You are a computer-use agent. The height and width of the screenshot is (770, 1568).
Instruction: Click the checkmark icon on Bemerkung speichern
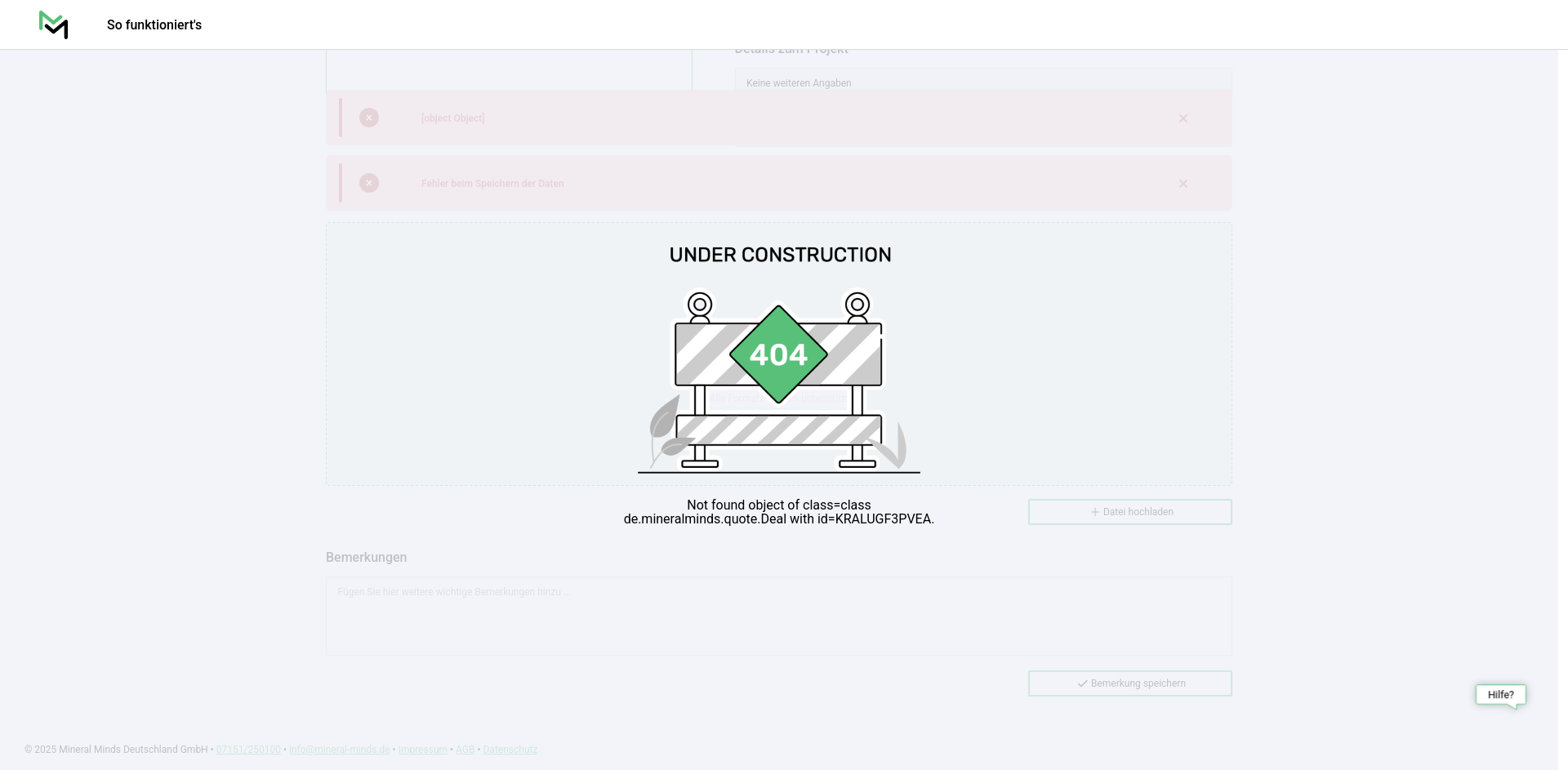(x=1082, y=683)
